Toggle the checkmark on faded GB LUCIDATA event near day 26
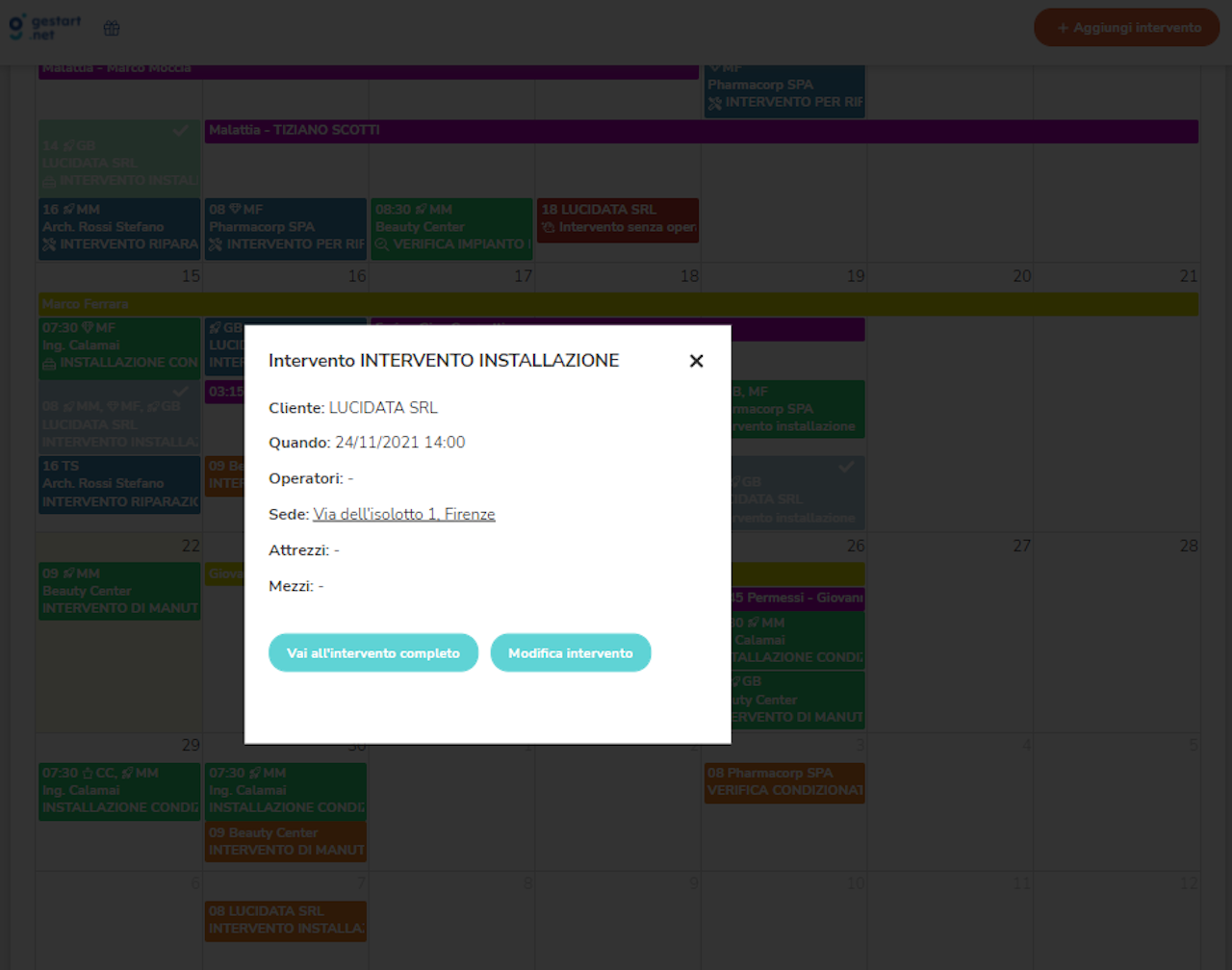The image size is (1232, 970). click(847, 466)
